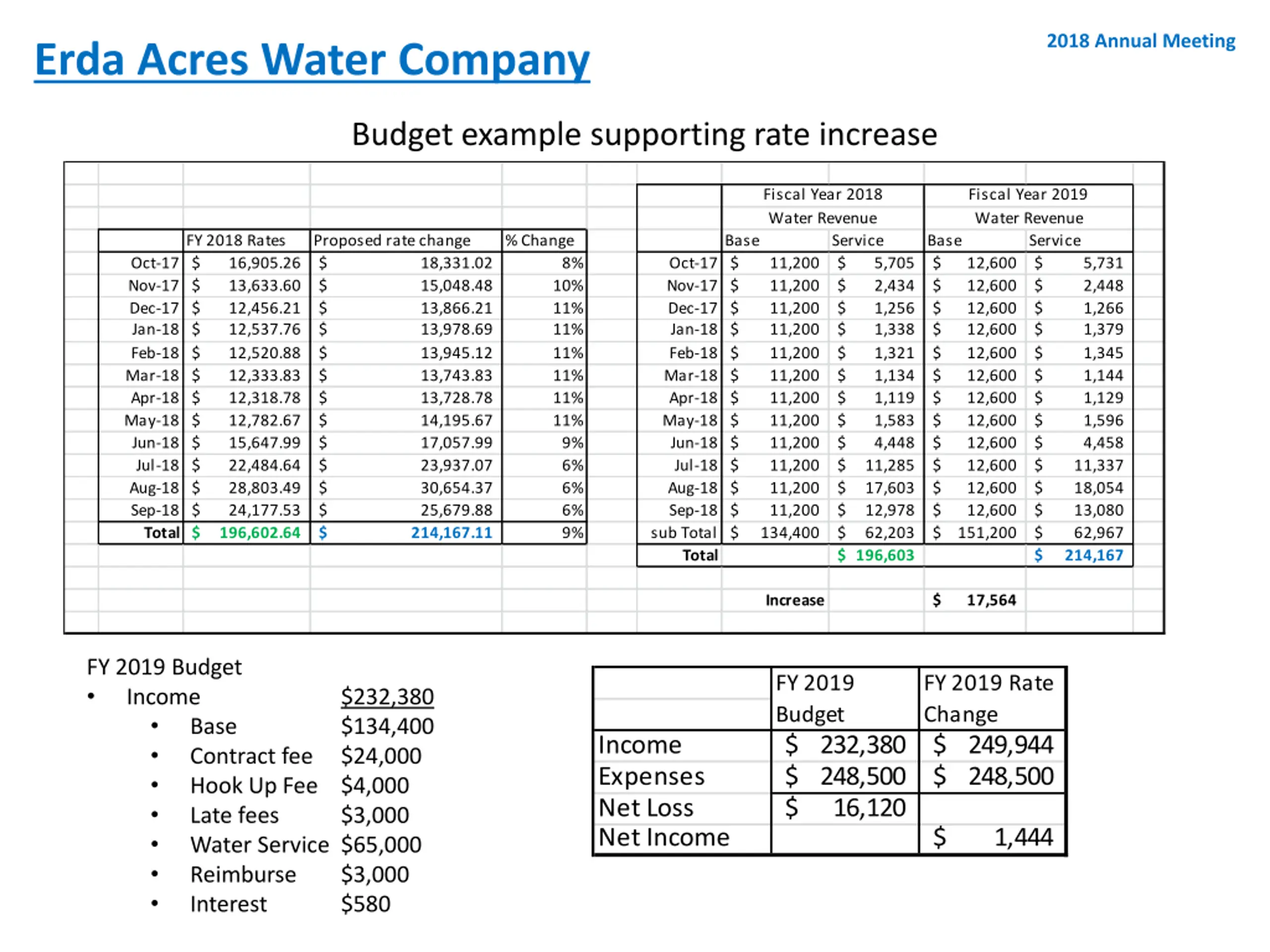
Task: Select the Mar-18 proposed value 13,743.83
Action: (x=456, y=375)
